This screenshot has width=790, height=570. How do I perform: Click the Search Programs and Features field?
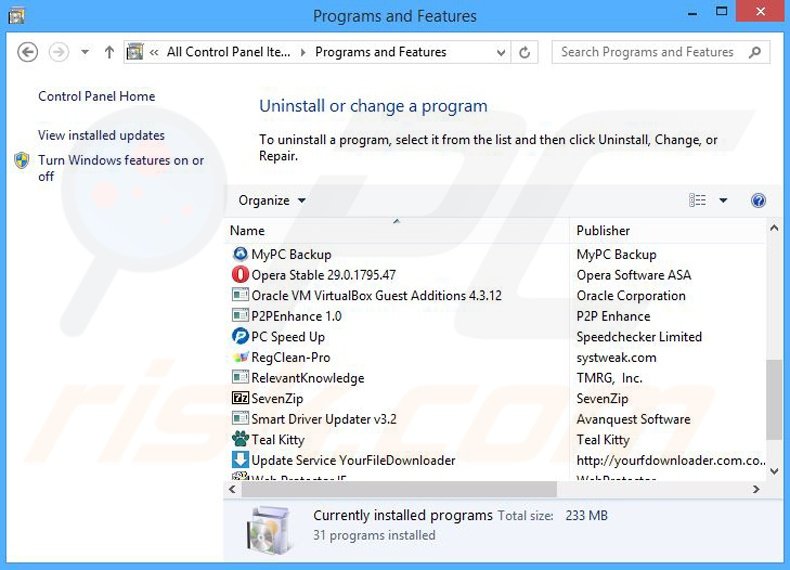(661, 52)
